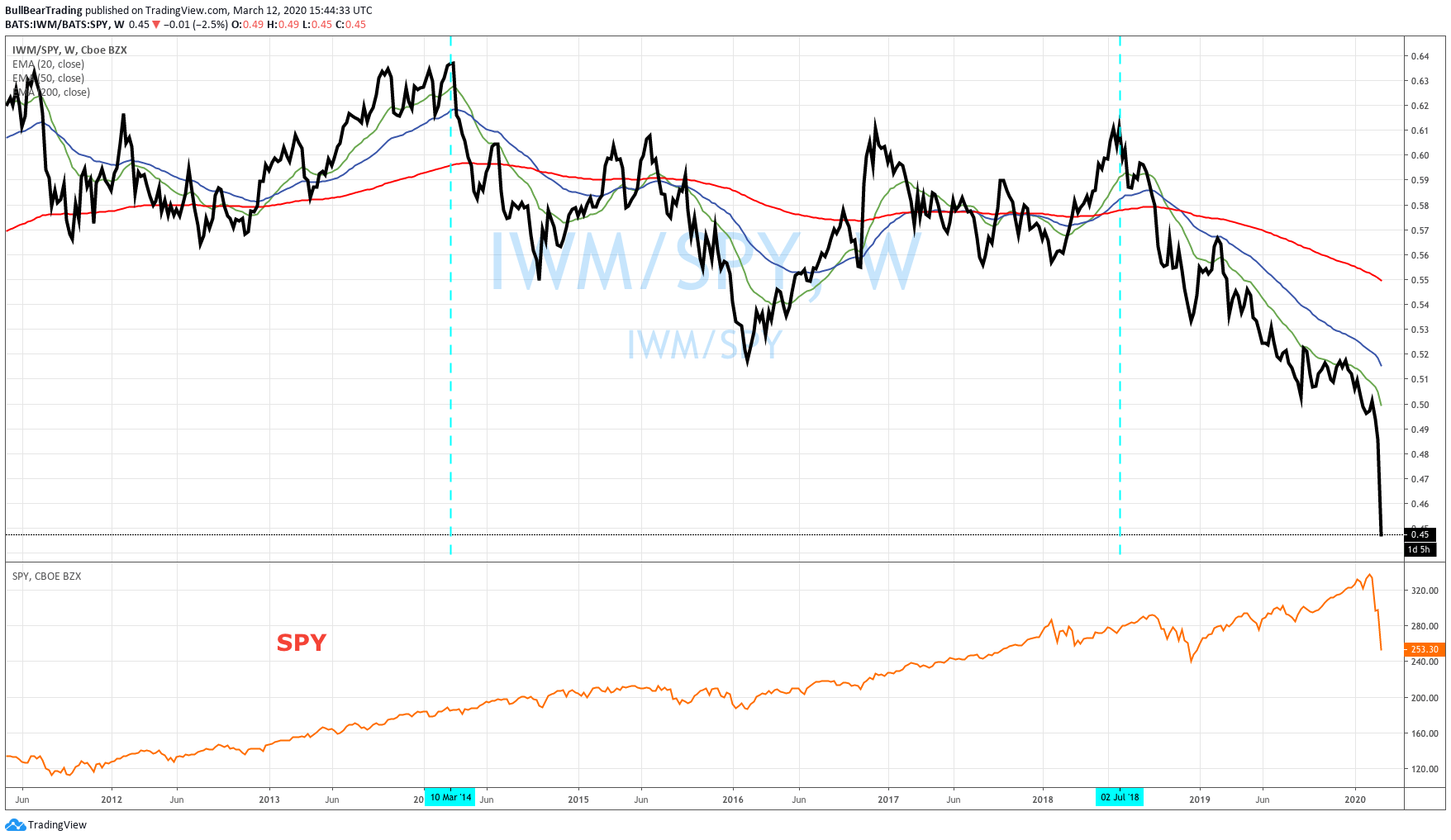Click the 120.00 SPY axis label
Viewport: 1451px width, 840px height.
coord(1425,769)
